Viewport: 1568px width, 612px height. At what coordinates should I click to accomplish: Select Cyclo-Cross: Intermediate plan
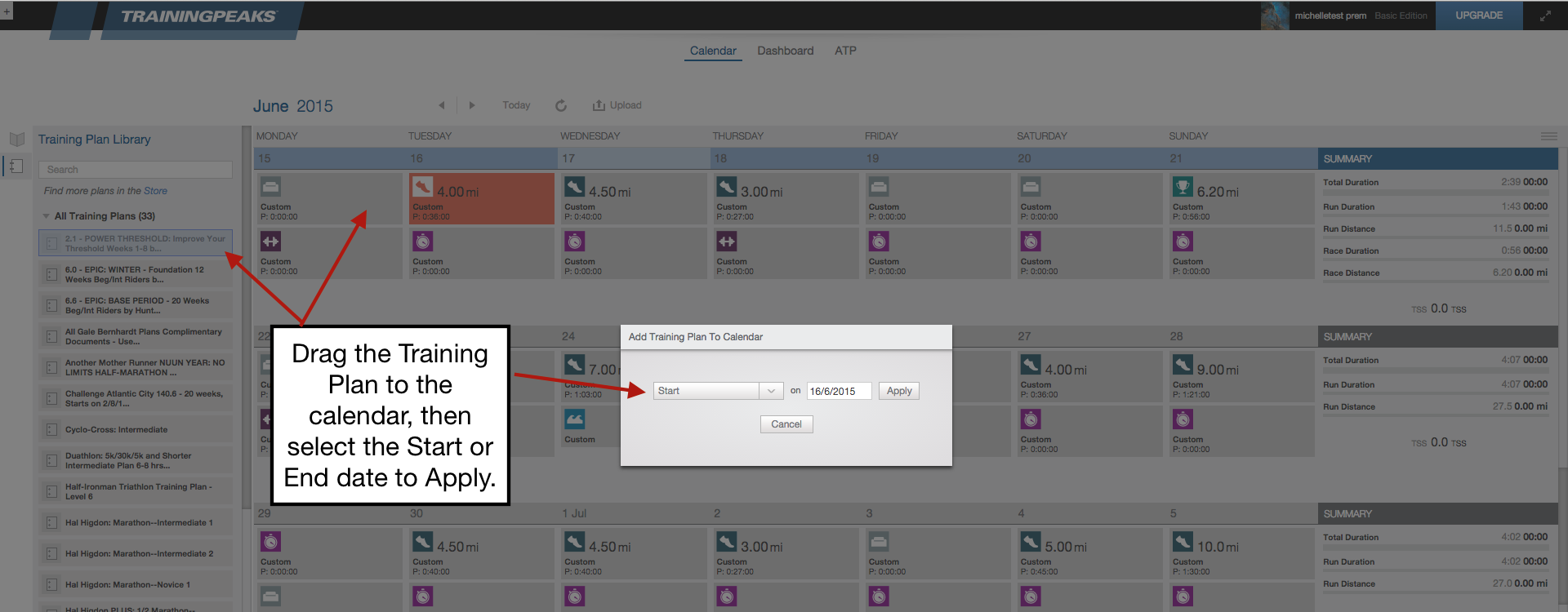[136, 429]
